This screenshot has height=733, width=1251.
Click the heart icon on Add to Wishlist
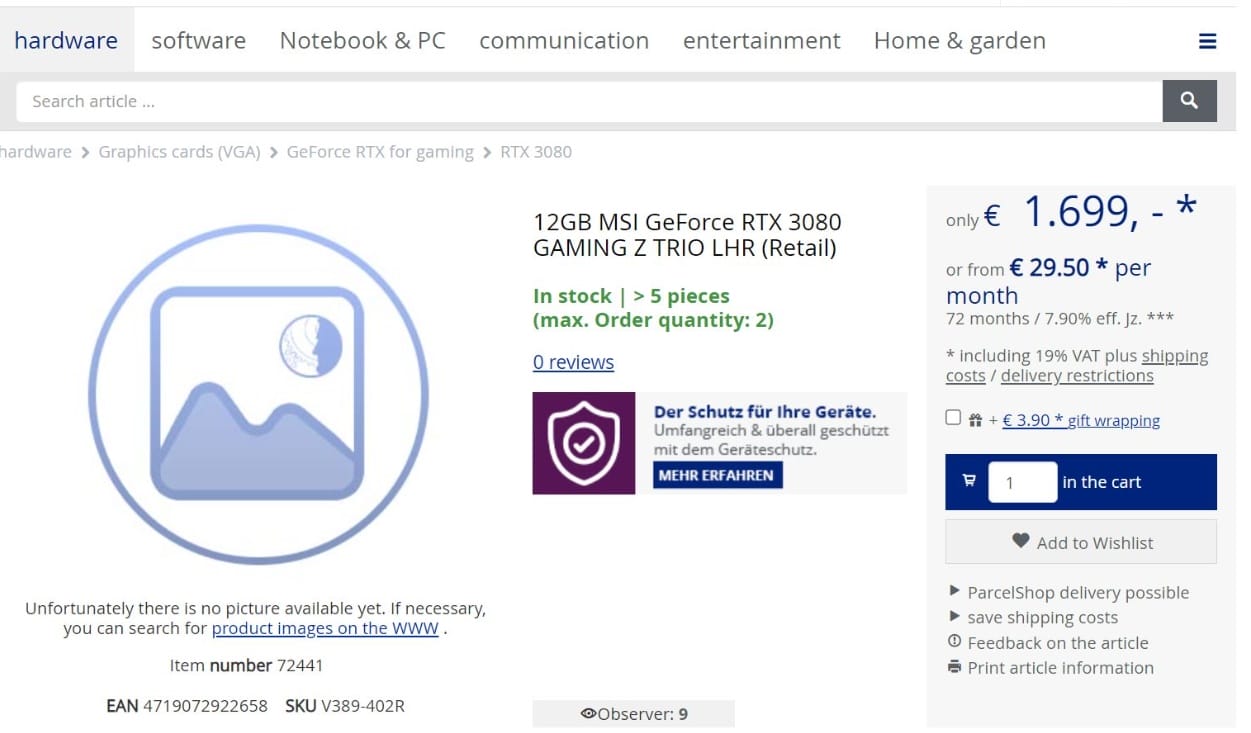pos(1020,541)
